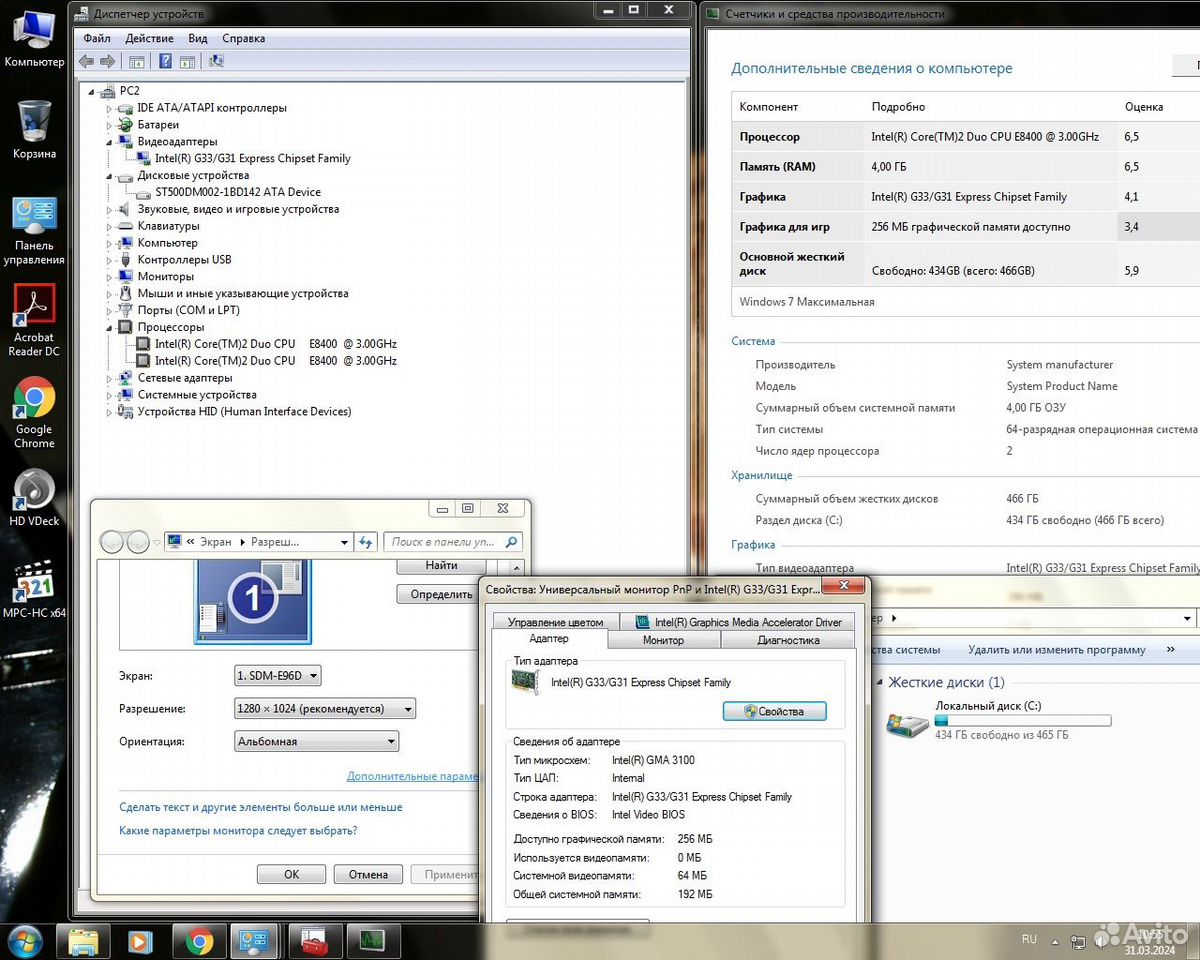
Task: Open the Экран display dropdown (SDM-E96D)
Action: coord(278,676)
